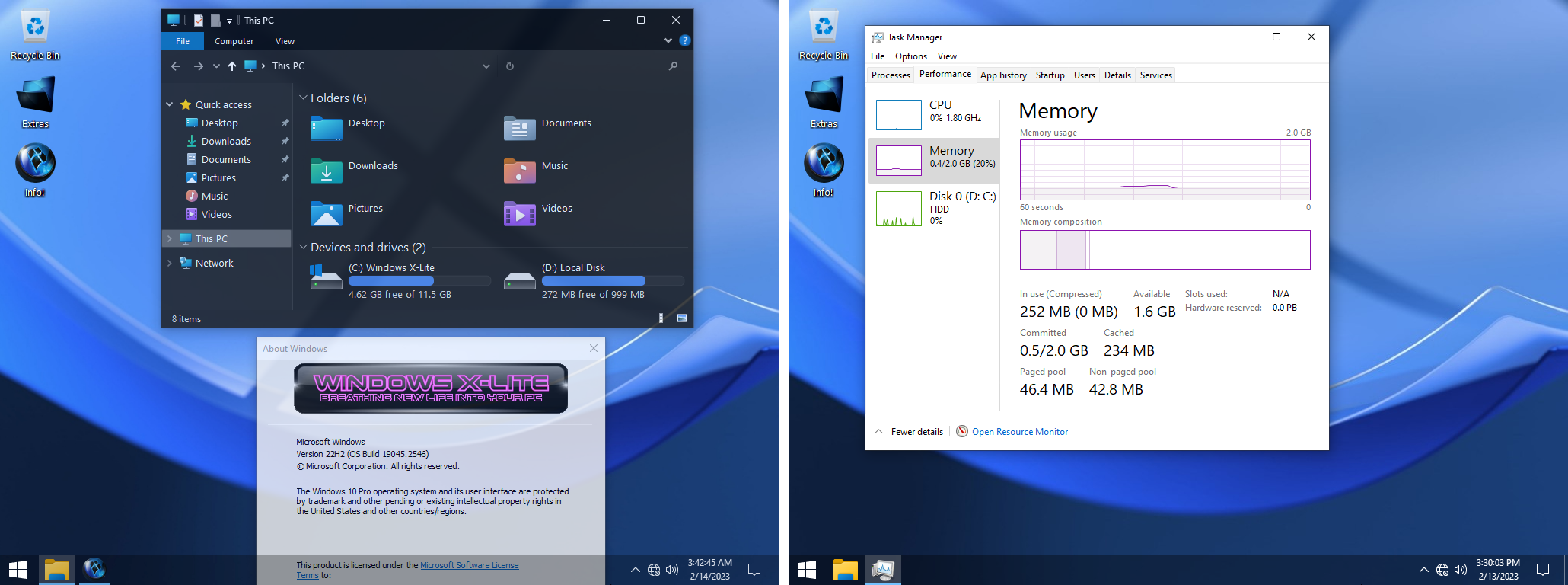Open Customize Quick Access Toolbar dropdown arrow
The width and height of the screenshot is (1568, 585).
229,21
